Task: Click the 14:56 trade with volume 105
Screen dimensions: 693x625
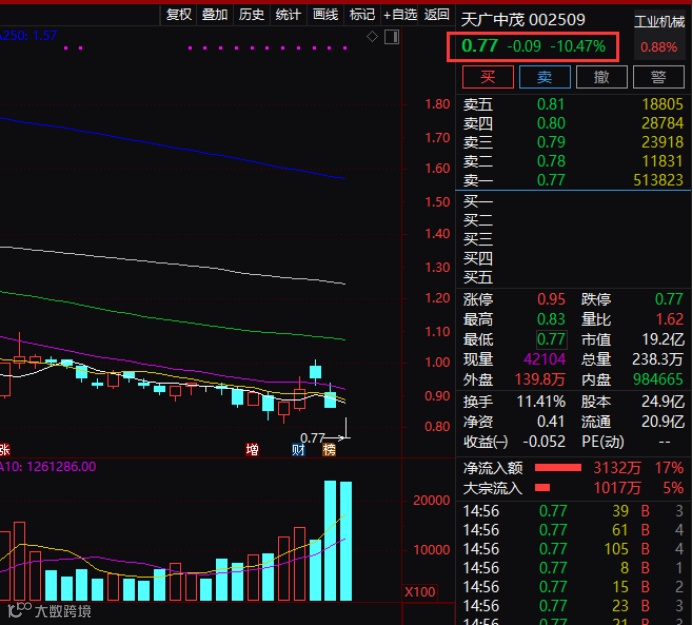Action: coord(573,549)
